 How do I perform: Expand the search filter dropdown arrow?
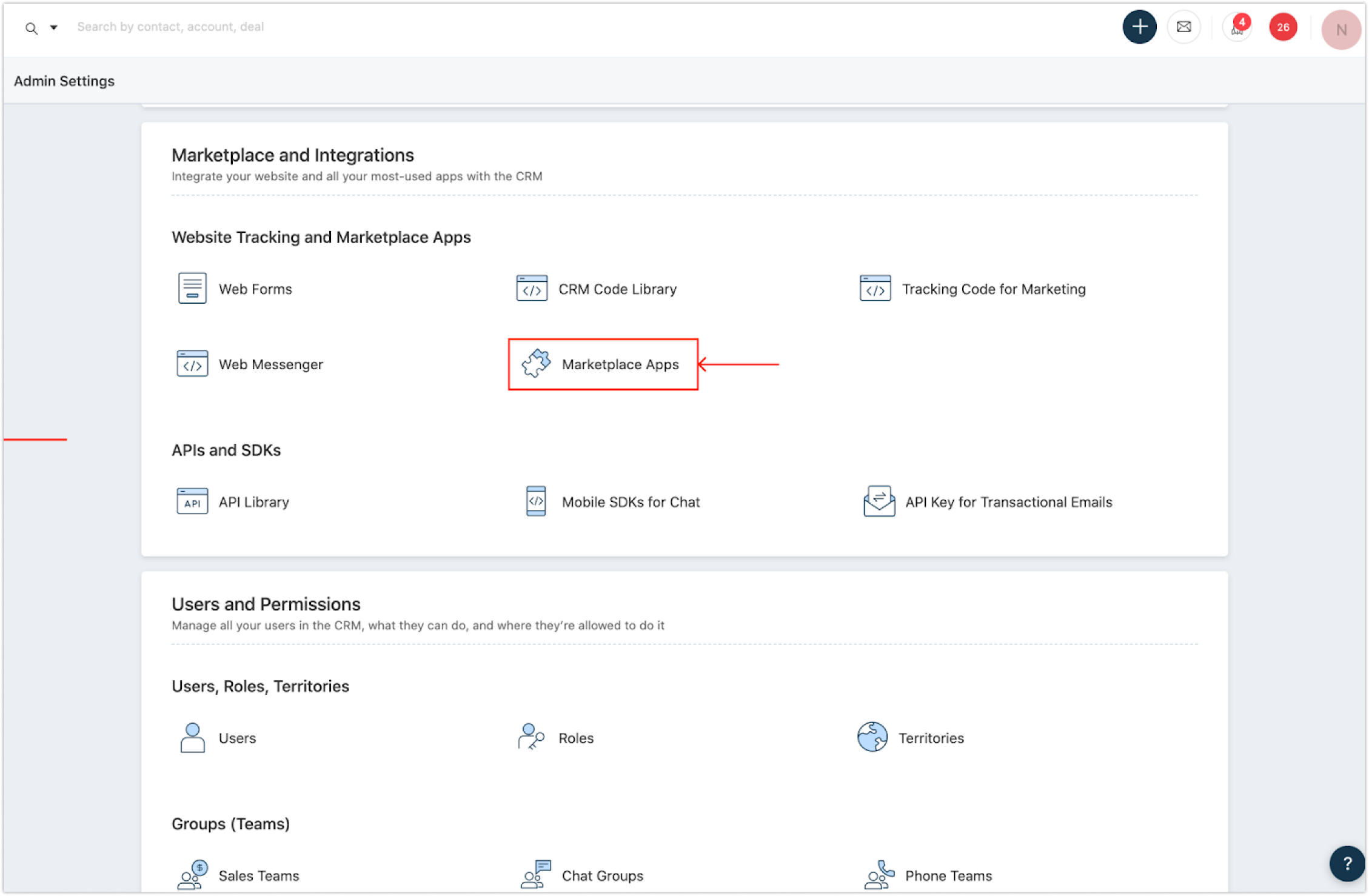[53, 27]
